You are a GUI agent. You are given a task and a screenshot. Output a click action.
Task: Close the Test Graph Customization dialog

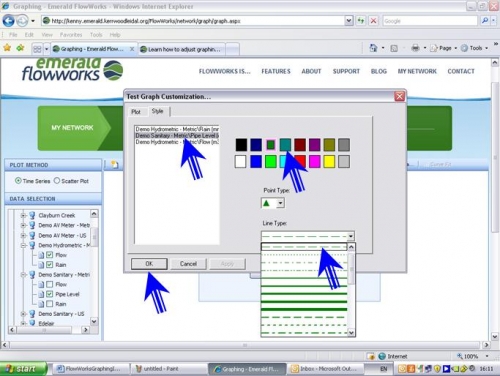pyautogui.click(x=399, y=97)
